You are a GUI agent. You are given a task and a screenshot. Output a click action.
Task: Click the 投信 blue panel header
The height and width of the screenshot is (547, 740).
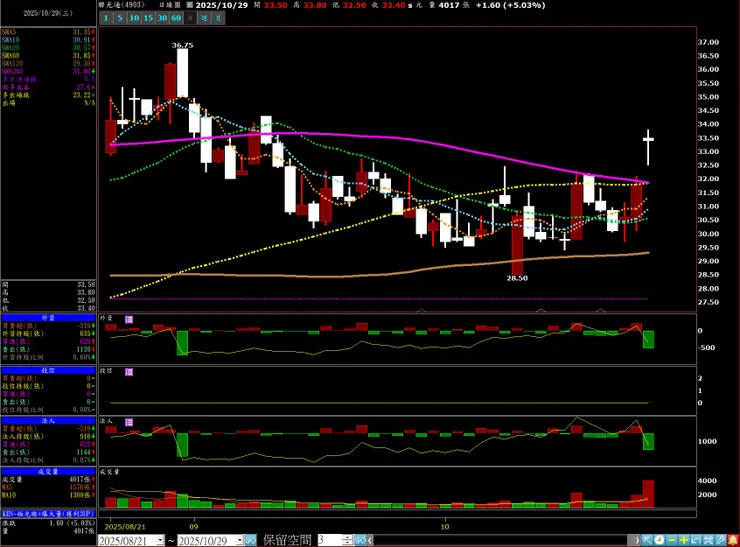click(48, 370)
